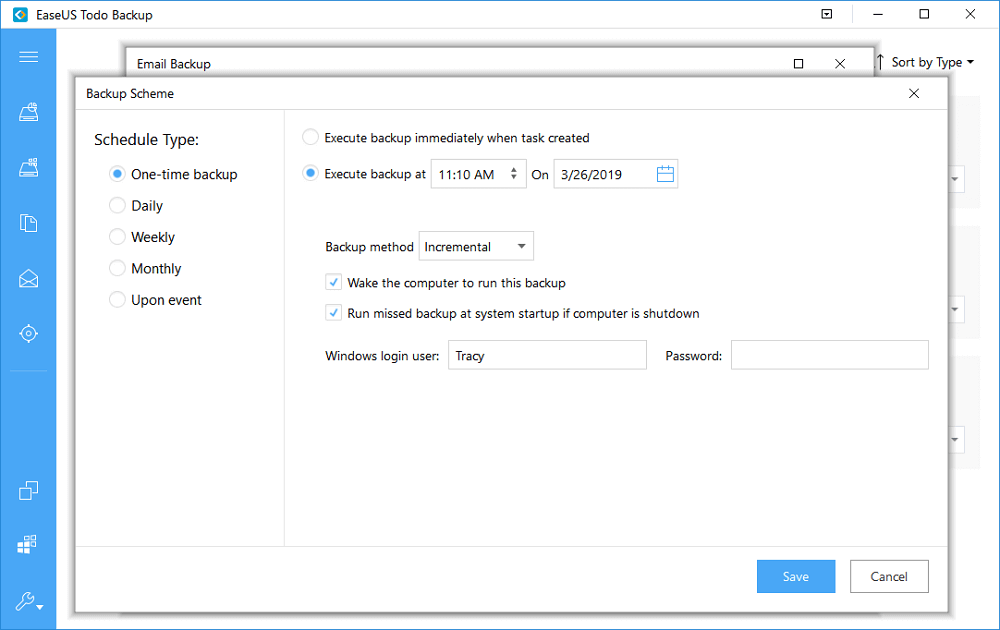Click the EaseUS Todo Backup app logo
This screenshot has height=630, width=1000.
20,14
